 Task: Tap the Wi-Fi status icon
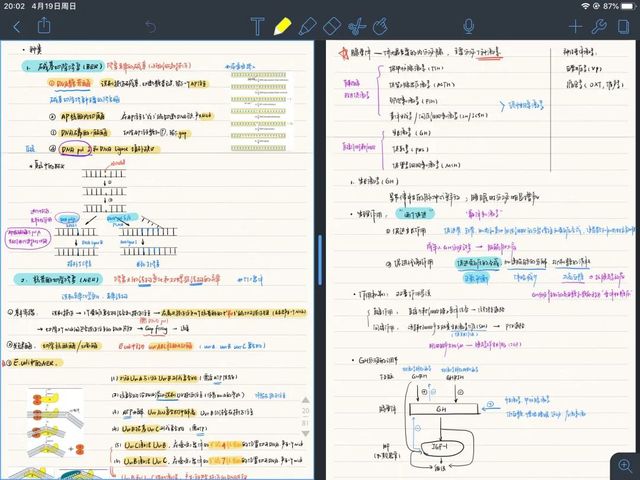pyautogui.click(x=585, y=6)
